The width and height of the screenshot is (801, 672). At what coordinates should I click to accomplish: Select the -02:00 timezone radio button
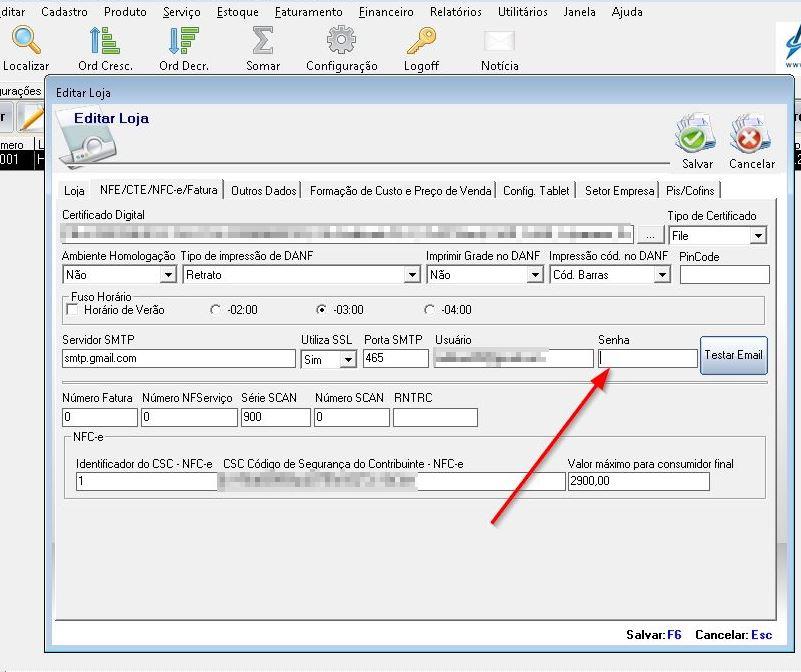pyautogui.click(x=215, y=310)
